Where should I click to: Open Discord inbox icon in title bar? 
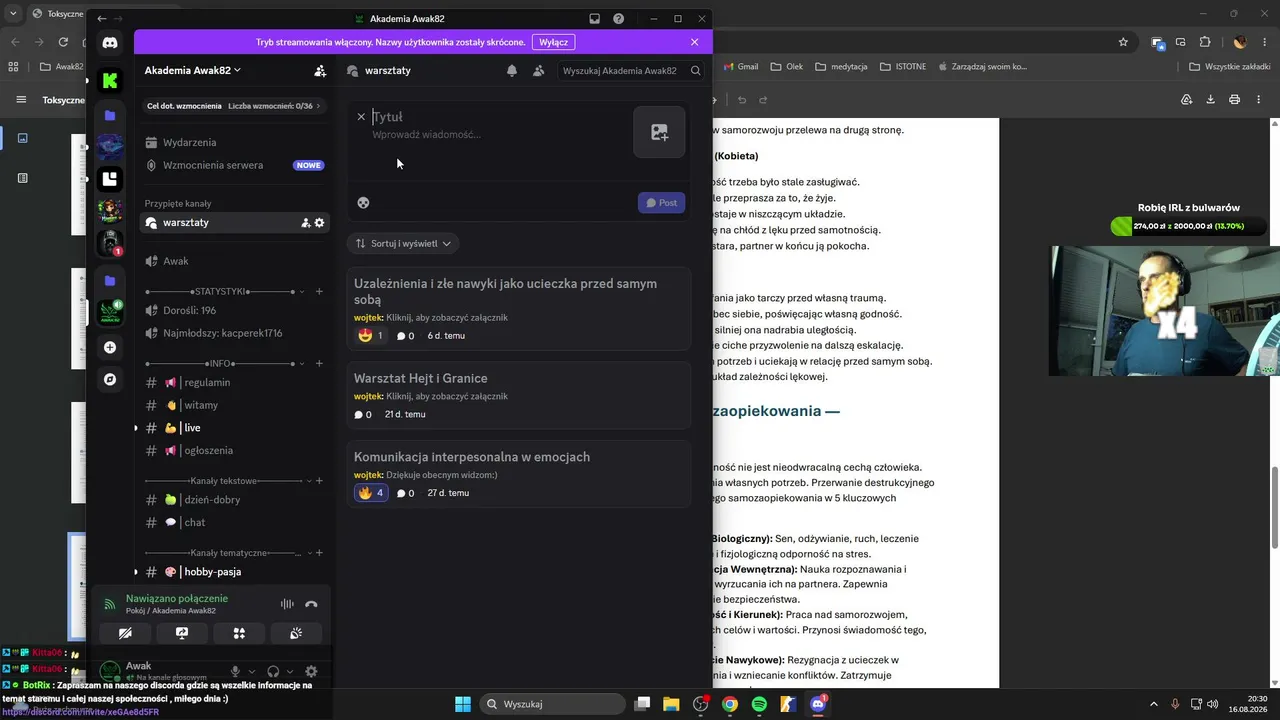[x=594, y=18]
